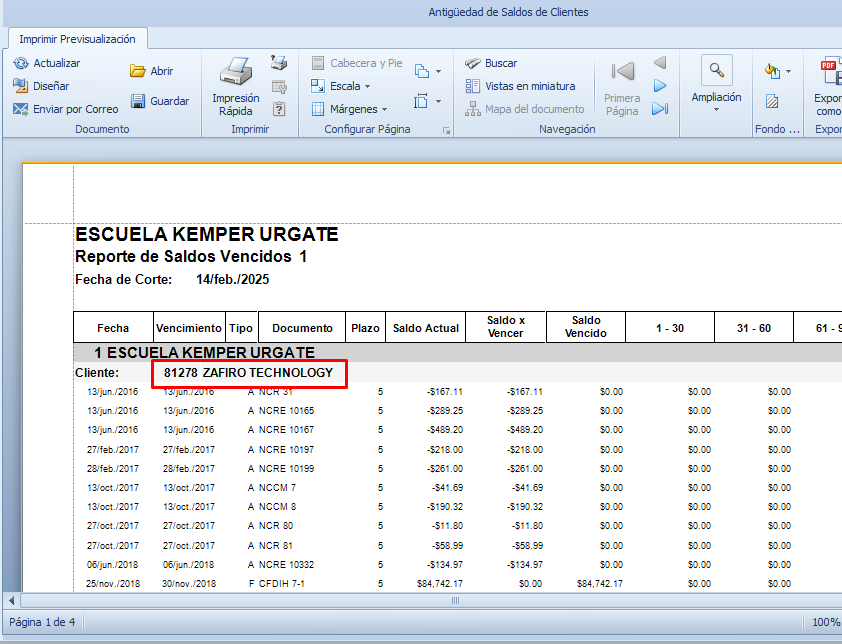Click Buscar binoculars icon
The width and height of the screenshot is (842, 644).
coord(473,63)
